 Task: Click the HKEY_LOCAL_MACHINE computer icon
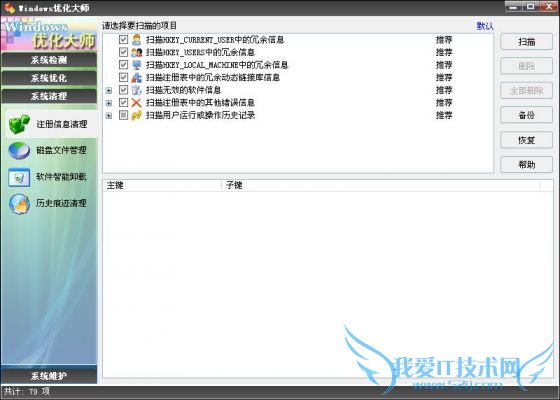click(x=136, y=65)
